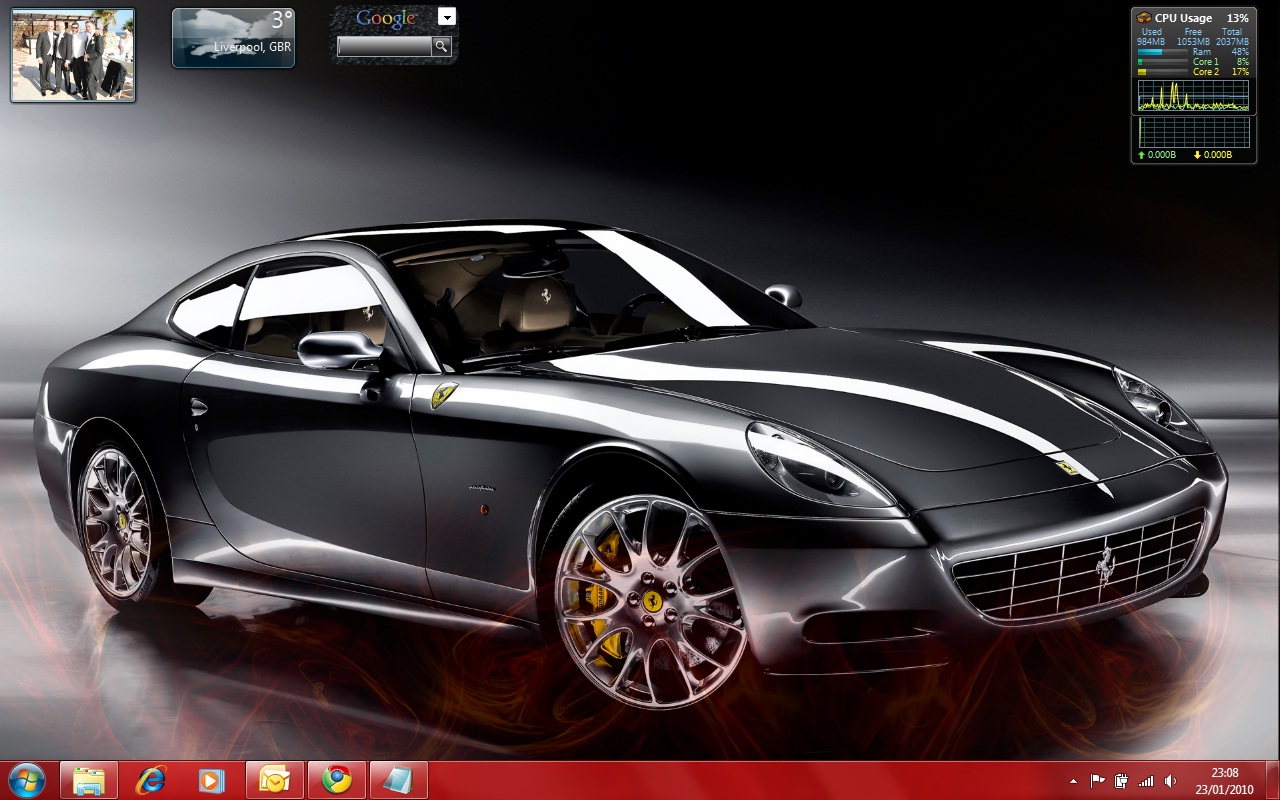Open Windows Explorer from the taskbar
The width and height of the screenshot is (1280, 800).
click(x=89, y=780)
